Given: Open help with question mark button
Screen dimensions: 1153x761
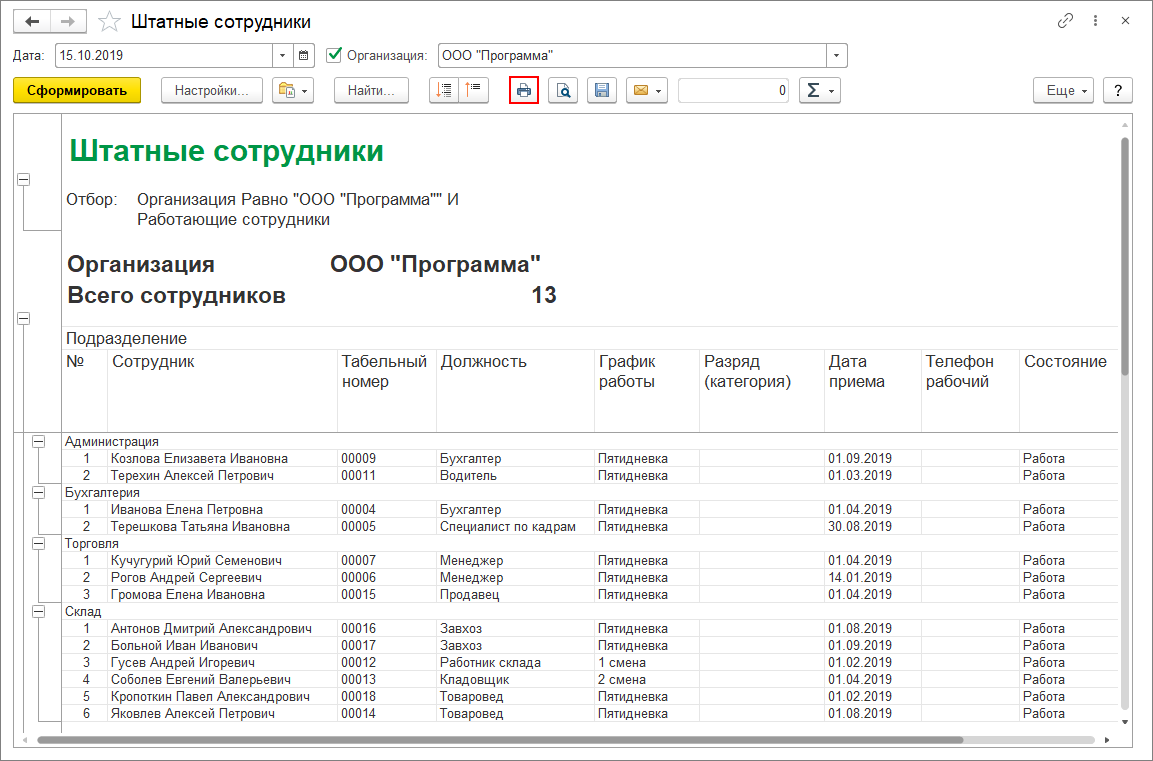Looking at the screenshot, I should pos(1118,90).
